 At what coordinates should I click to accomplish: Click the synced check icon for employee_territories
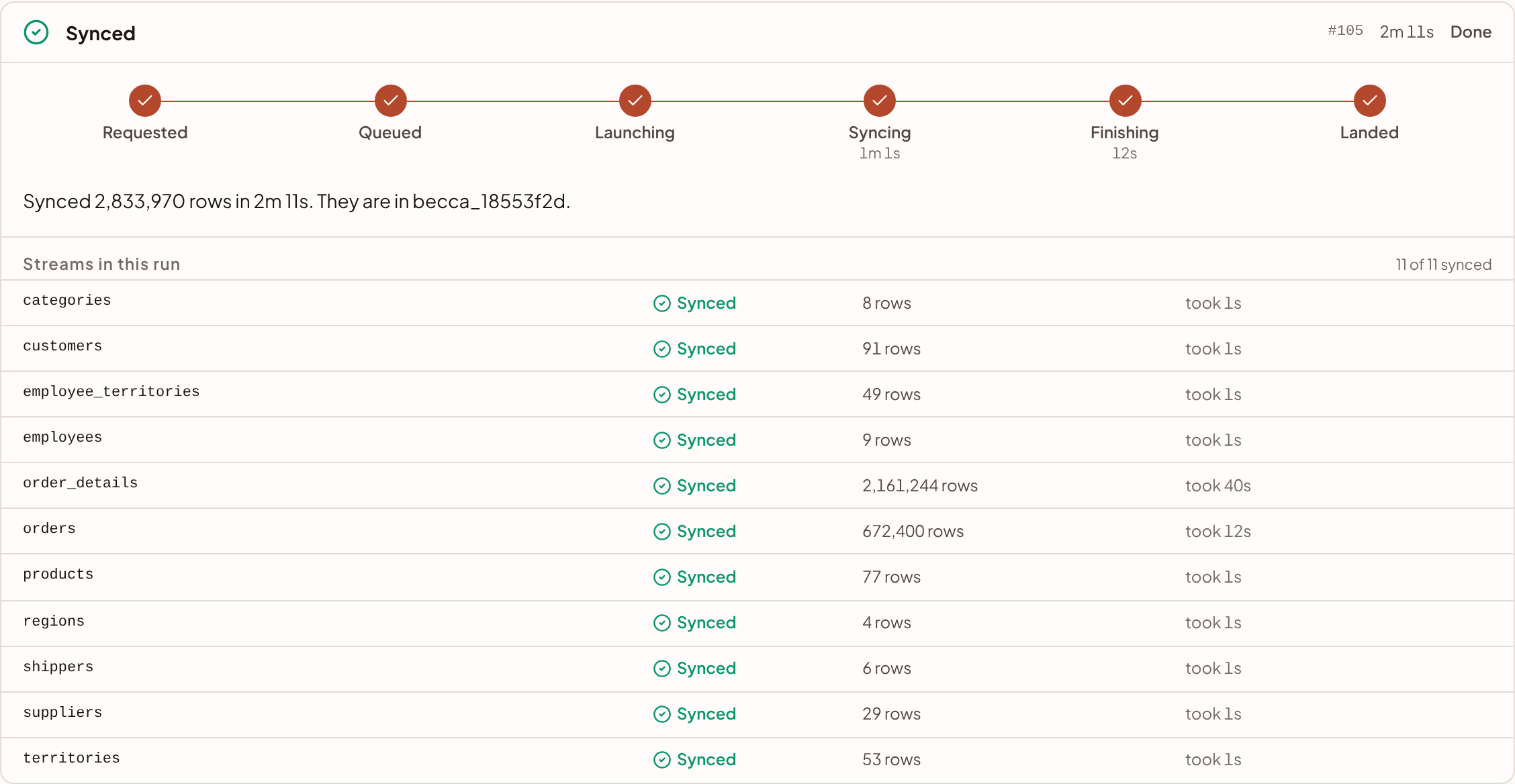point(662,395)
